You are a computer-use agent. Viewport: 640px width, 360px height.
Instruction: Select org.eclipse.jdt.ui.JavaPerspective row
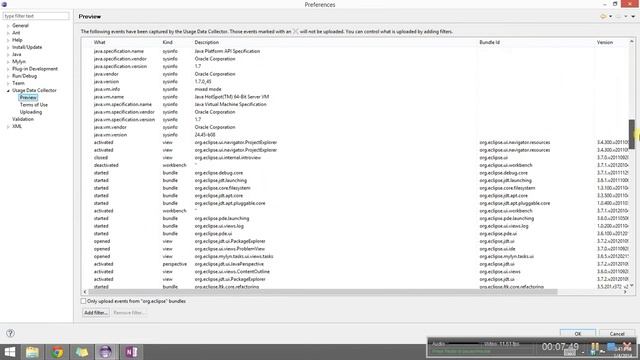pos(355,264)
